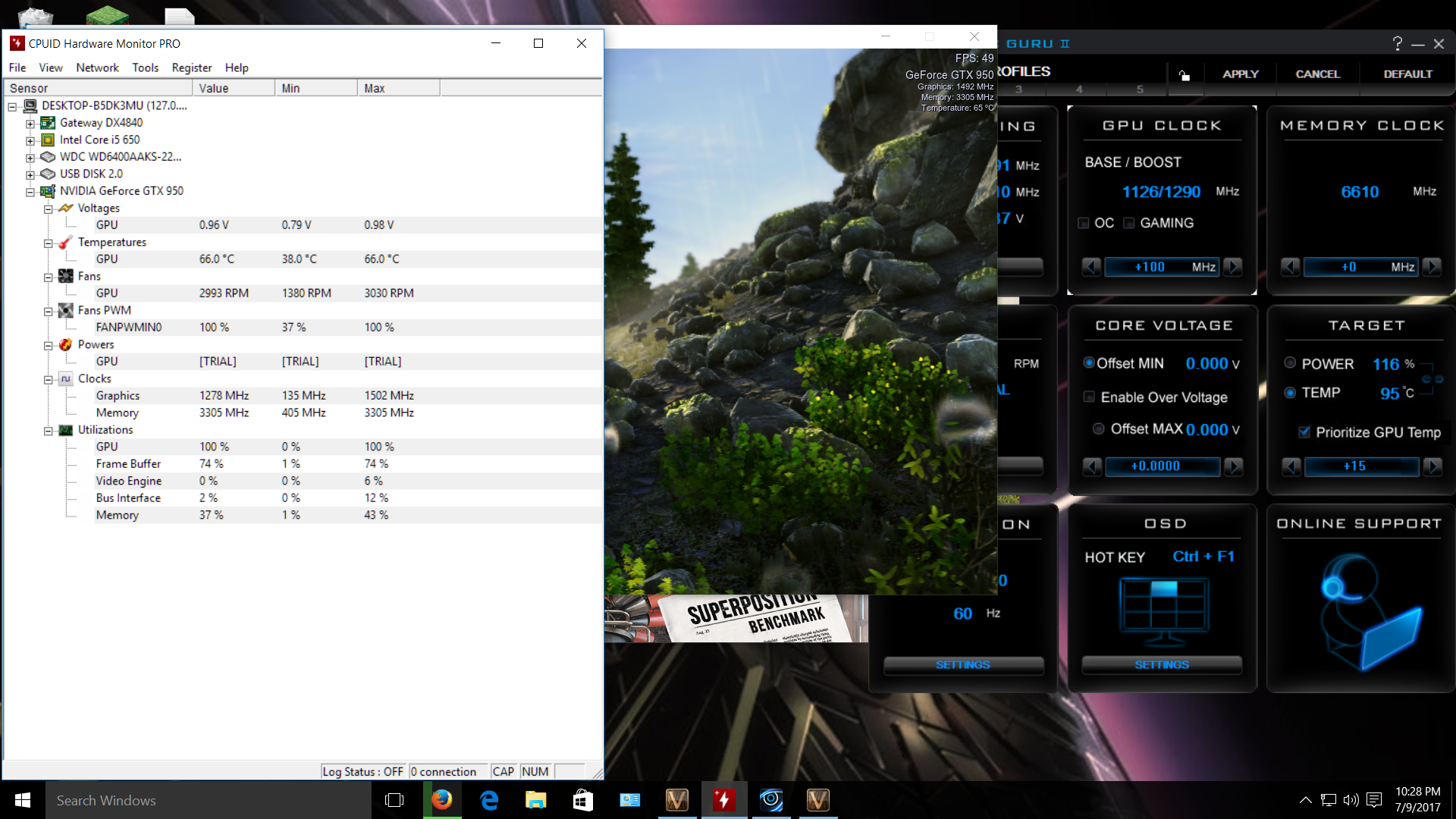The width and height of the screenshot is (1456, 819).
Task: Click the Windows Start button
Action: (x=23, y=800)
